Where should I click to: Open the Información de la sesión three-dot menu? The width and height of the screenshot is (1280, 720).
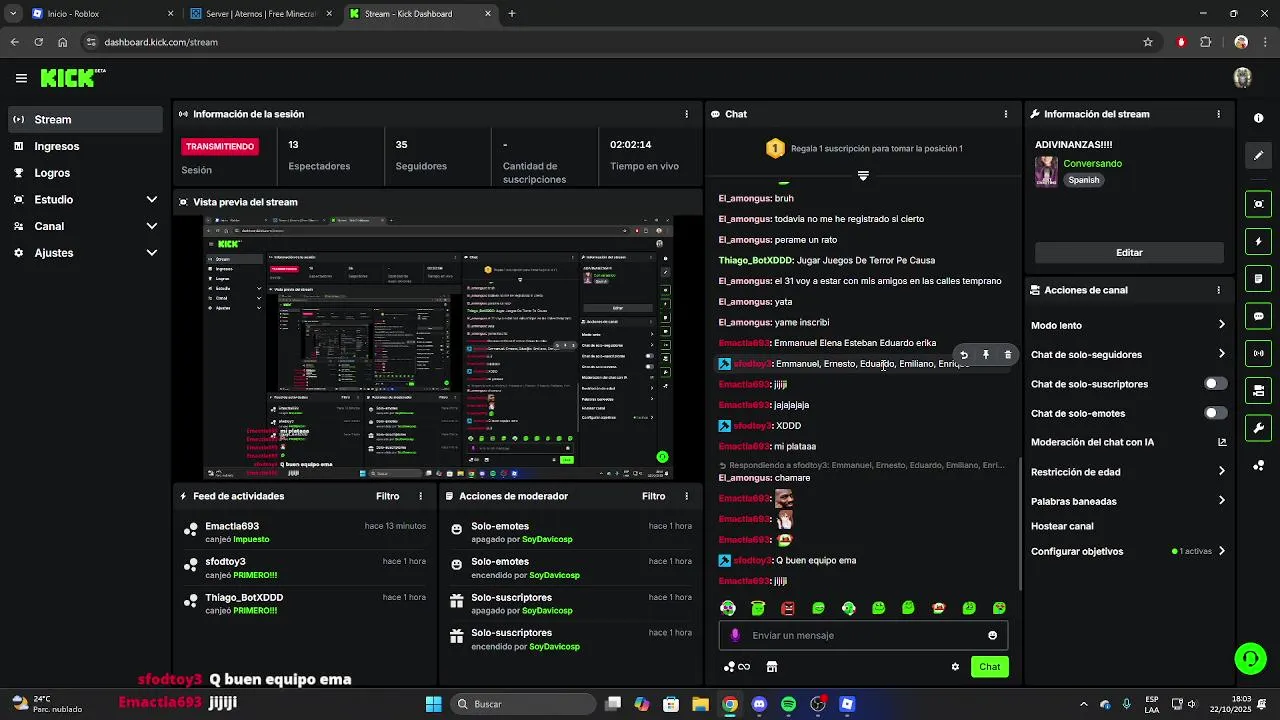click(x=686, y=114)
